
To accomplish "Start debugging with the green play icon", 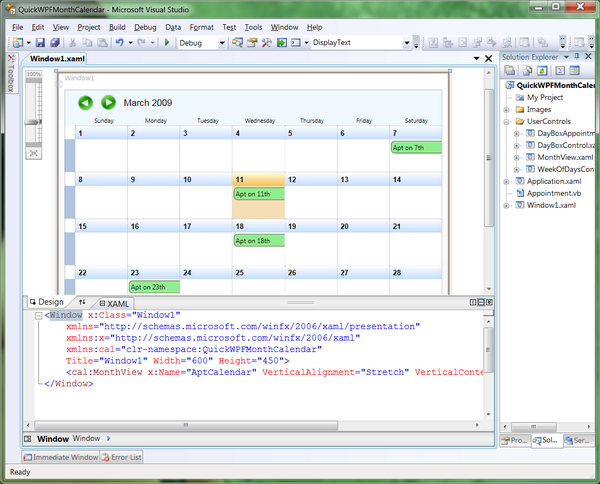I will click(x=167, y=42).
